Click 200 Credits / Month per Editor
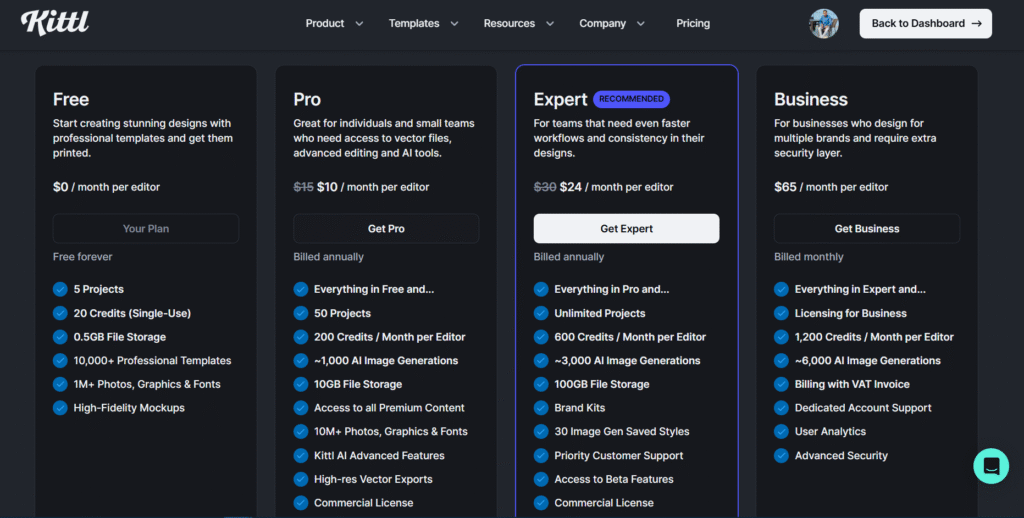 (x=389, y=337)
